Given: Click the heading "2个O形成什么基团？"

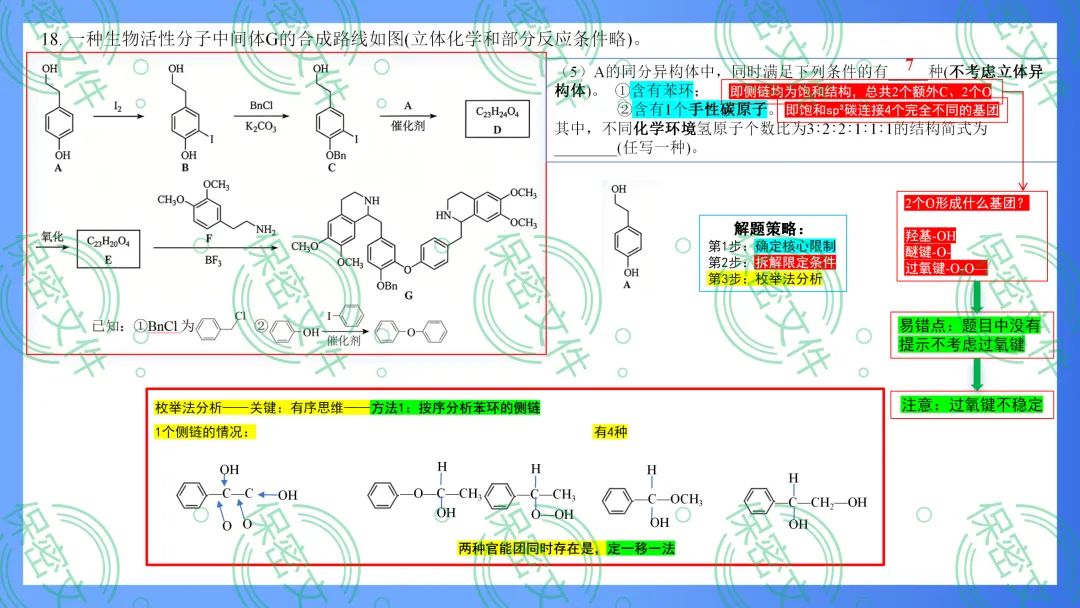Looking at the screenshot, I should click(x=966, y=203).
